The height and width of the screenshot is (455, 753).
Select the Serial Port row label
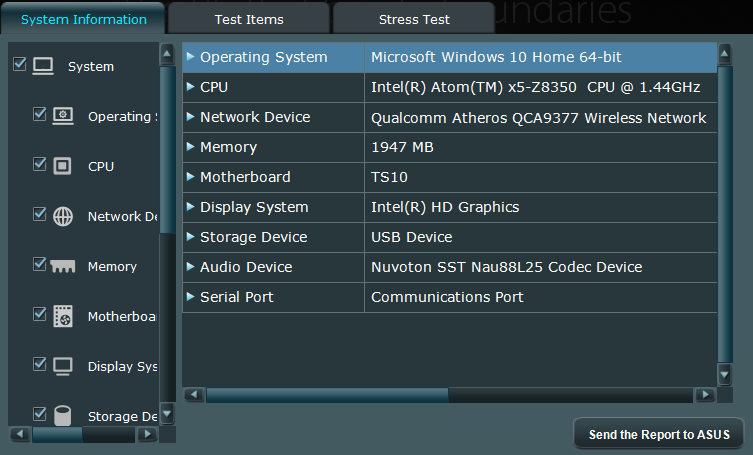click(236, 297)
